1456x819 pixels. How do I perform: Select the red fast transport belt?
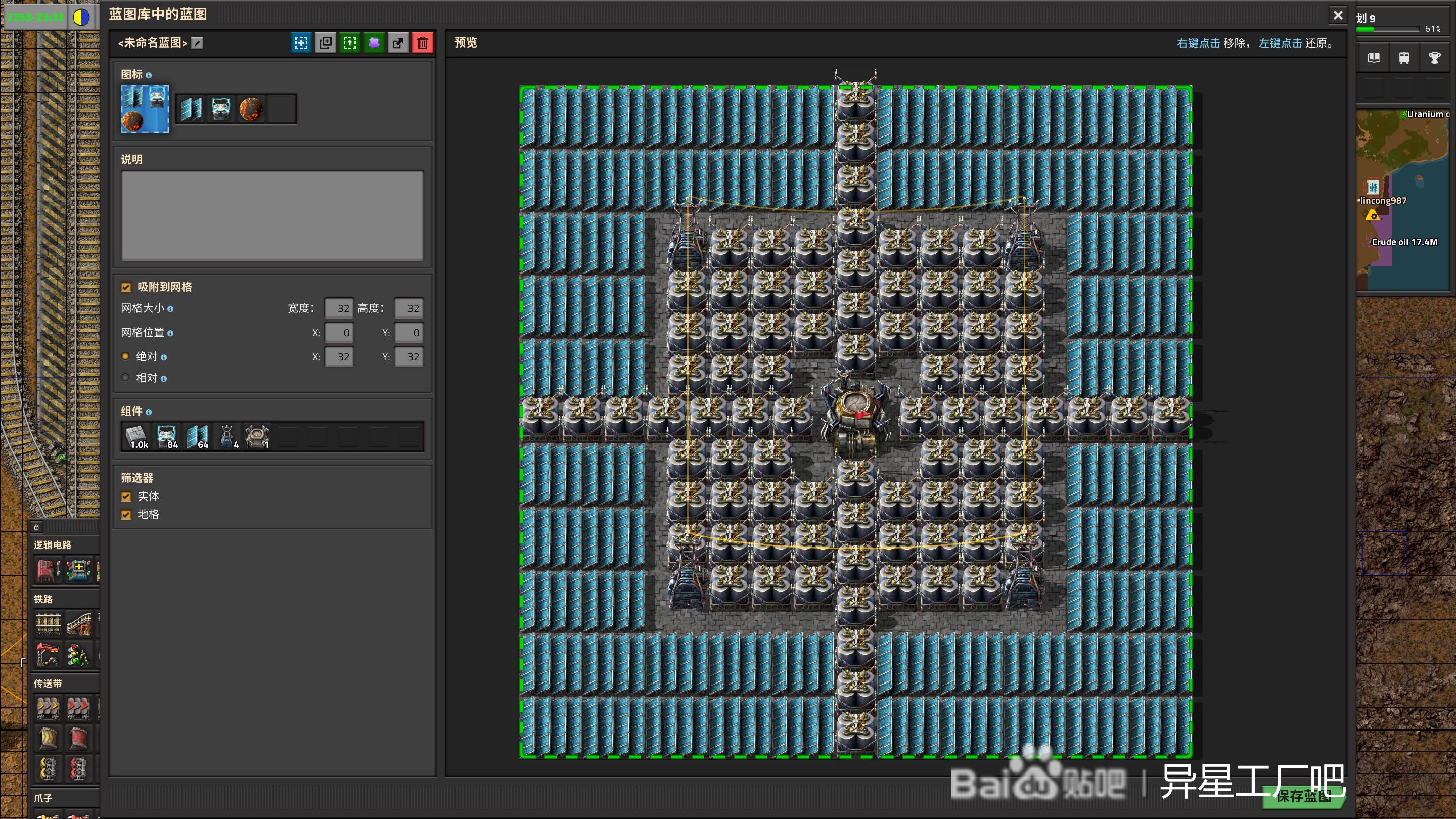click(78, 708)
